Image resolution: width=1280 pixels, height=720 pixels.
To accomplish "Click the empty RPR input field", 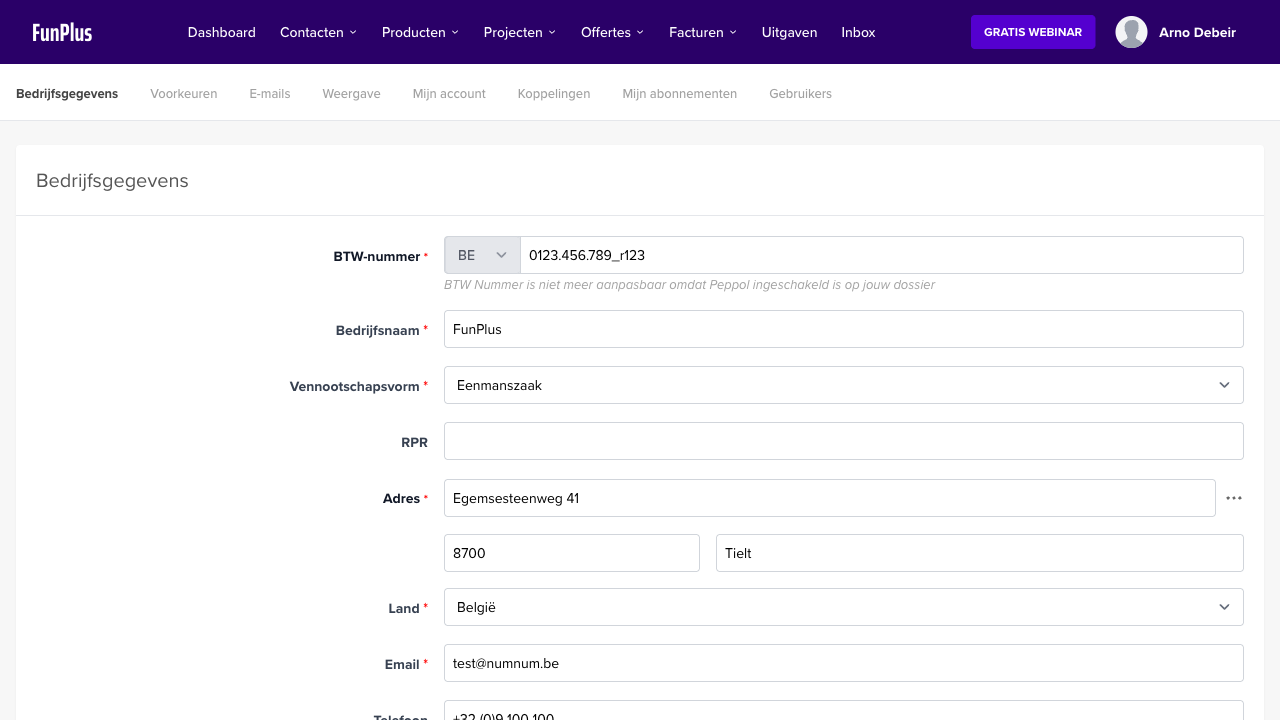I will tap(843, 441).
